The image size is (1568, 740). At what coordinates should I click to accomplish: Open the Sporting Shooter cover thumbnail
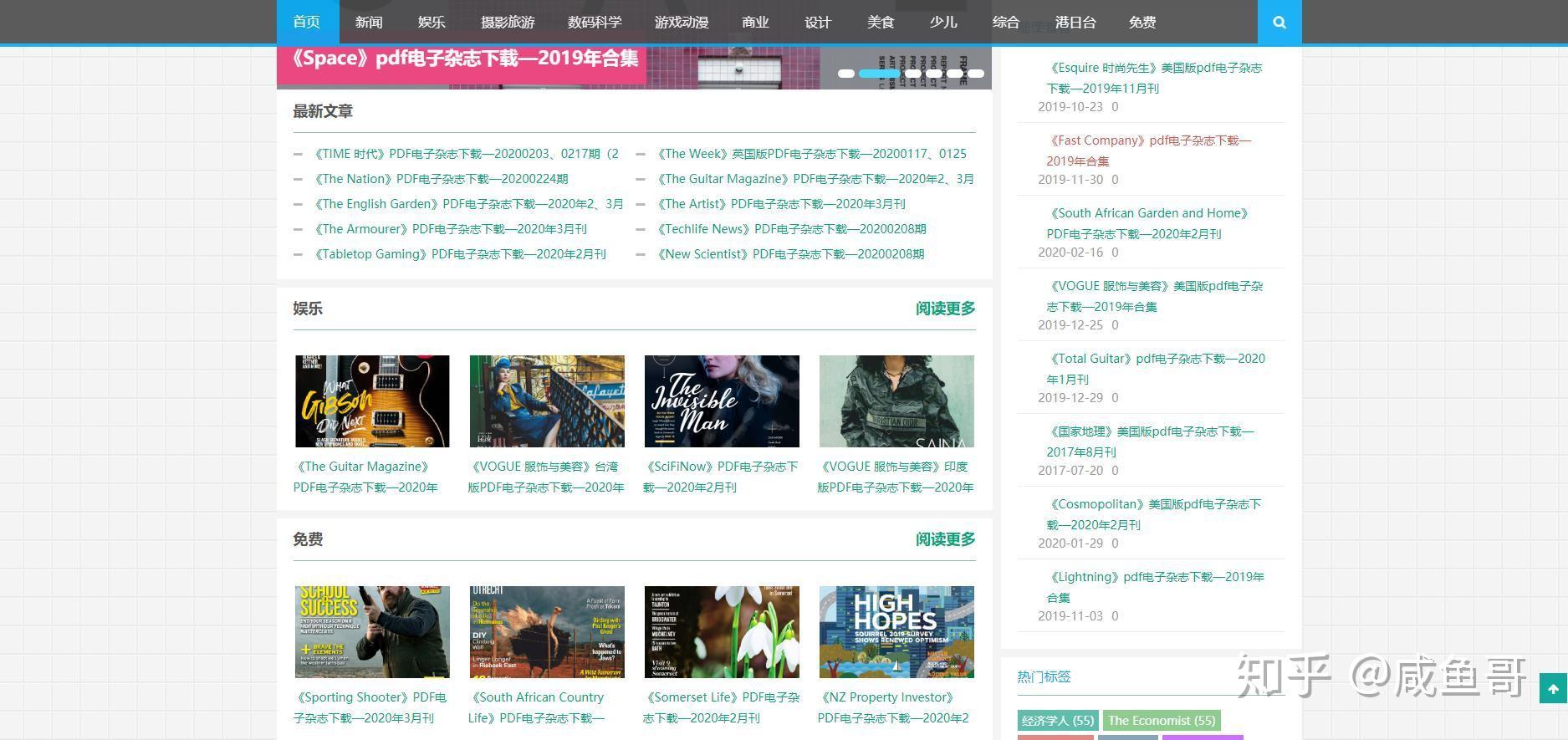[x=372, y=632]
